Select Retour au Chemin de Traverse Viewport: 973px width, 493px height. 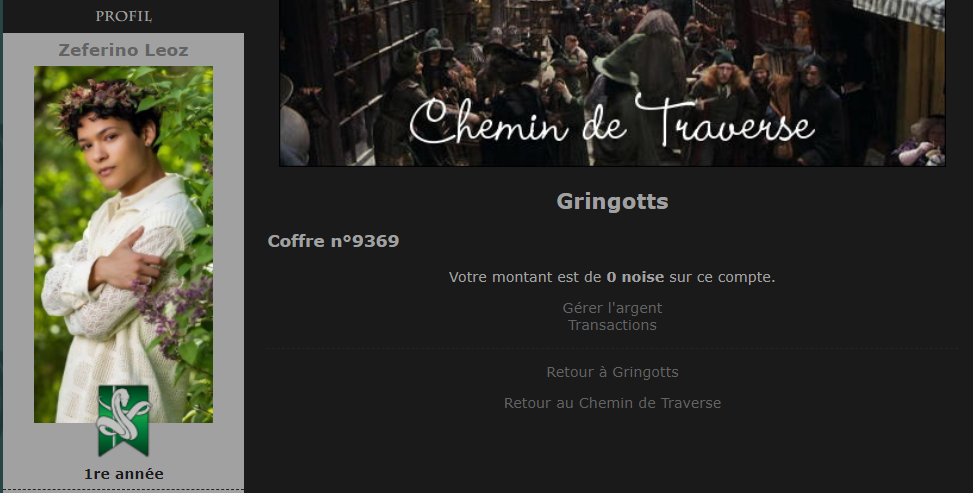pyautogui.click(x=612, y=403)
